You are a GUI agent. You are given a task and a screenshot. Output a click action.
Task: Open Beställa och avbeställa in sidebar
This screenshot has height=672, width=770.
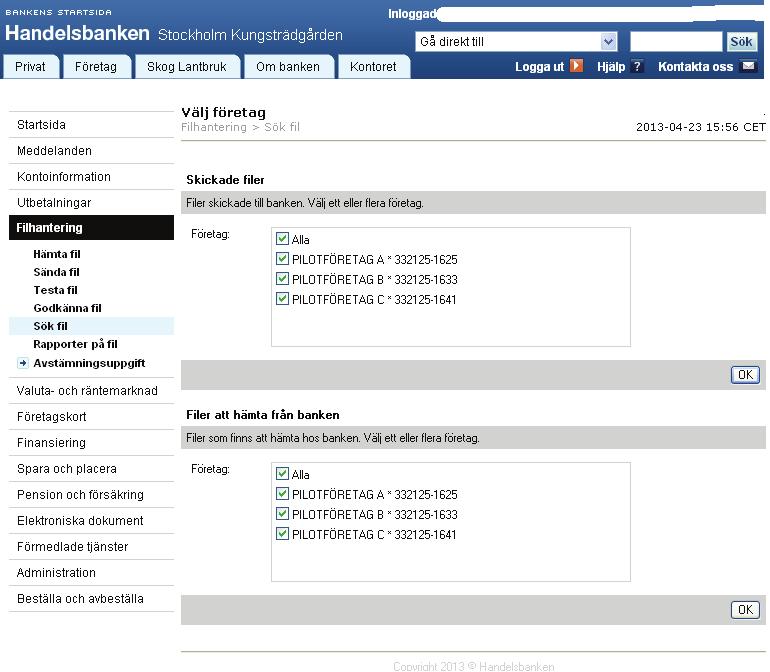coord(91,599)
